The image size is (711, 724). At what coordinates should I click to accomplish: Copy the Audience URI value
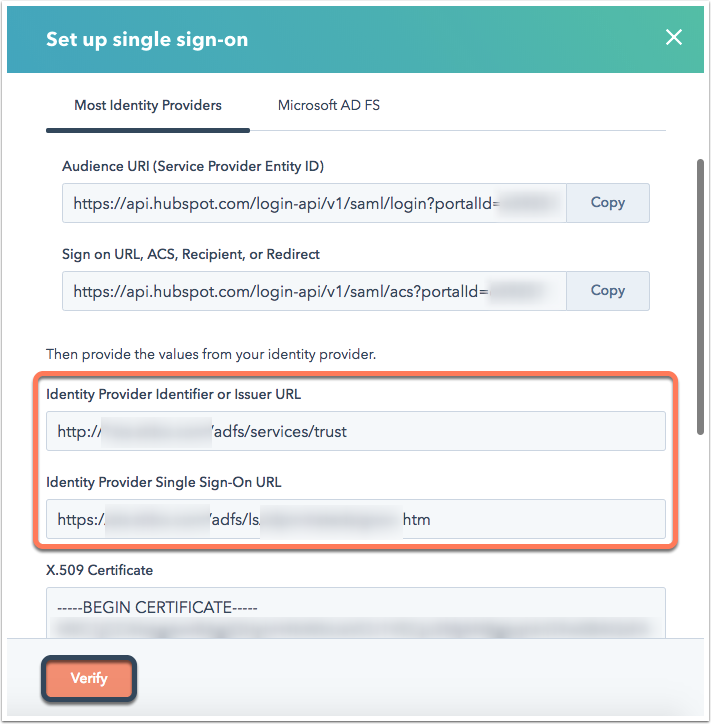pyautogui.click(x=608, y=203)
